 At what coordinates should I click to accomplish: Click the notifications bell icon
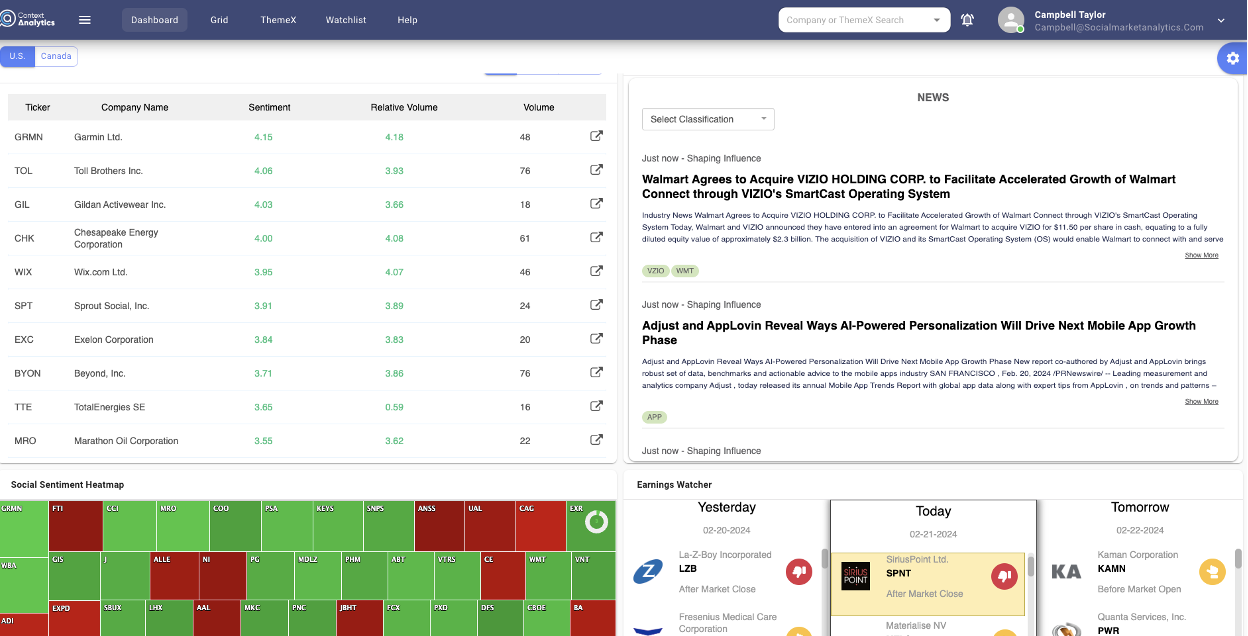point(967,20)
